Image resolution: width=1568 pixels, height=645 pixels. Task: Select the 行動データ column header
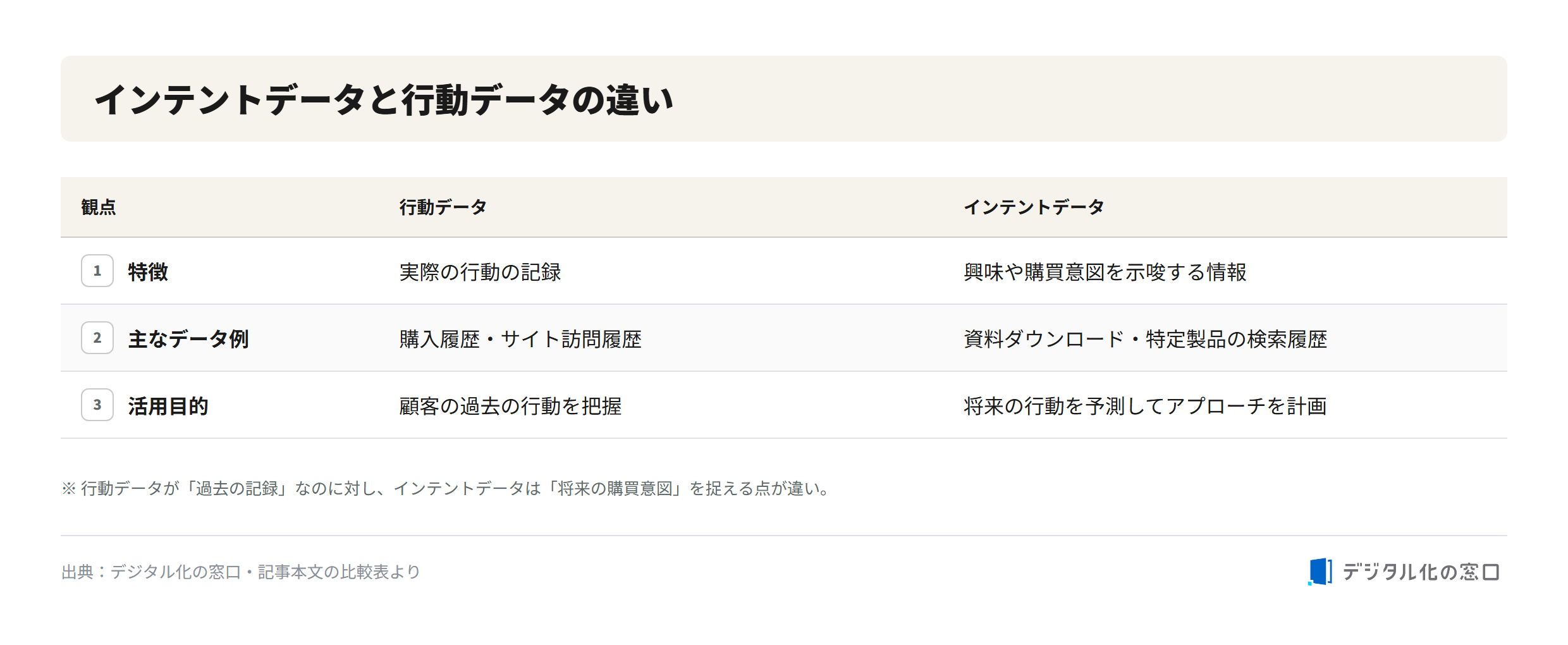[x=443, y=207]
